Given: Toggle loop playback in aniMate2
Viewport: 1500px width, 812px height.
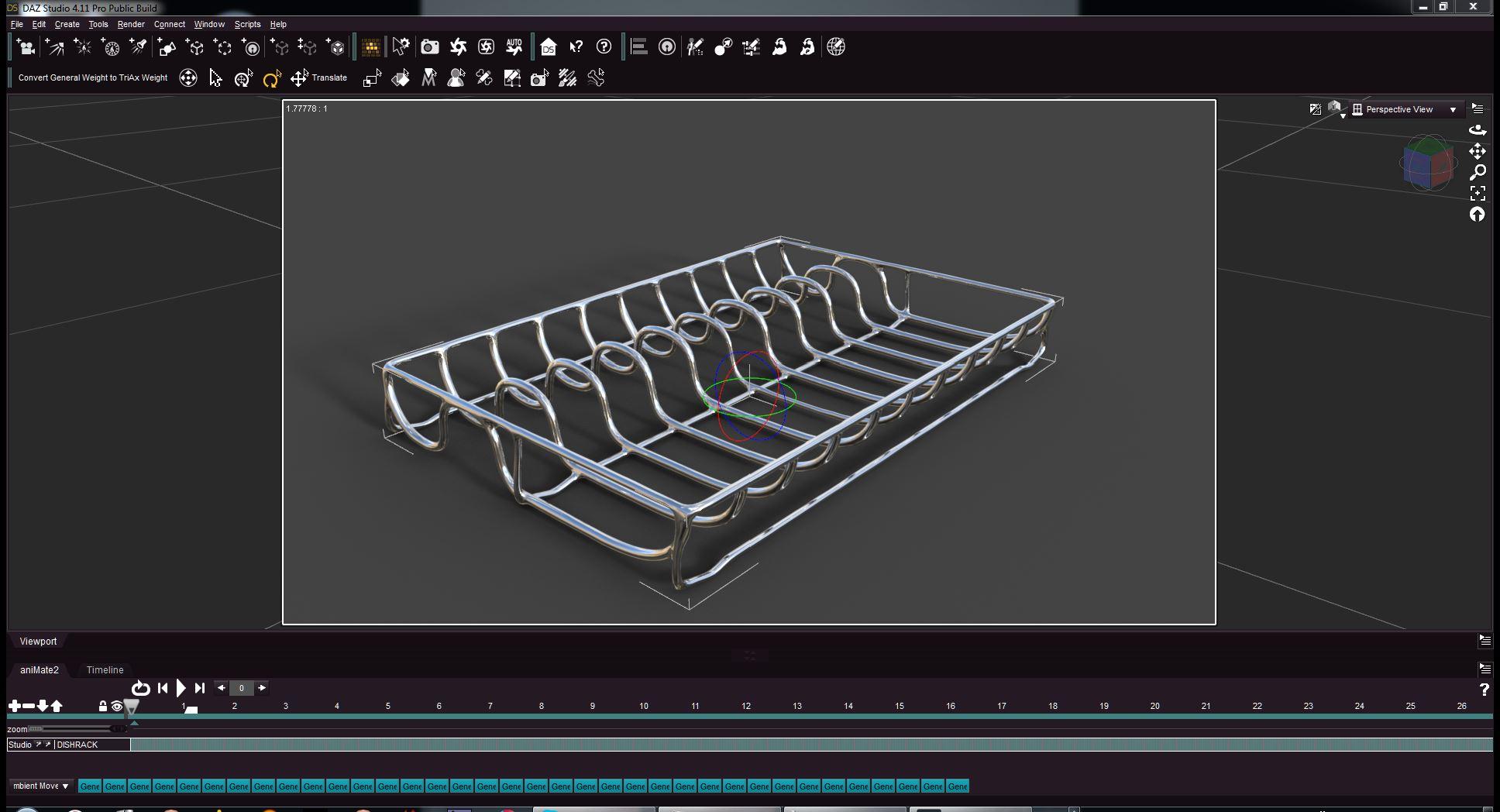Looking at the screenshot, I should pos(140,688).
